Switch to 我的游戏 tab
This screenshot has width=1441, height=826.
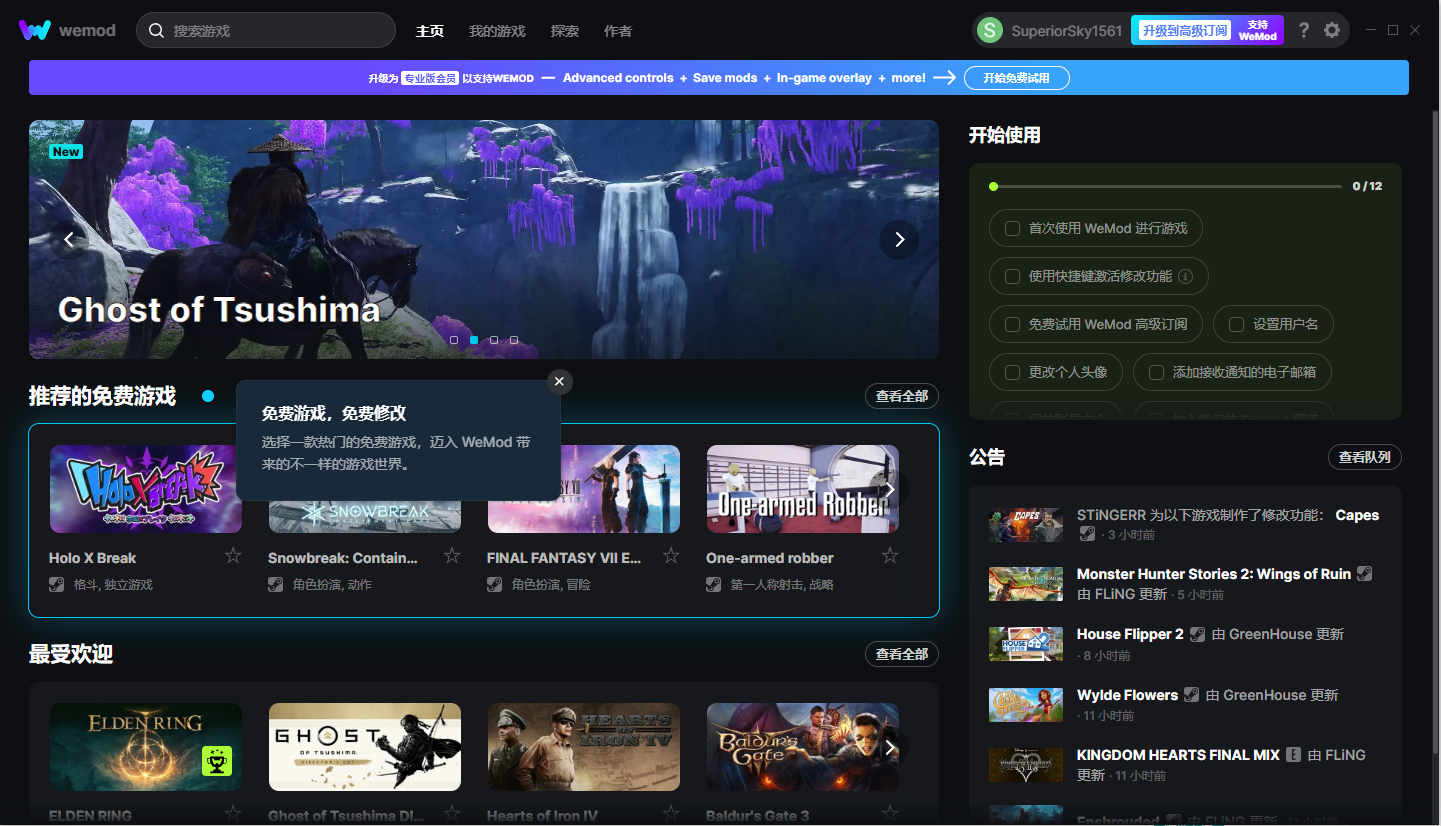(x=497, y=31)
